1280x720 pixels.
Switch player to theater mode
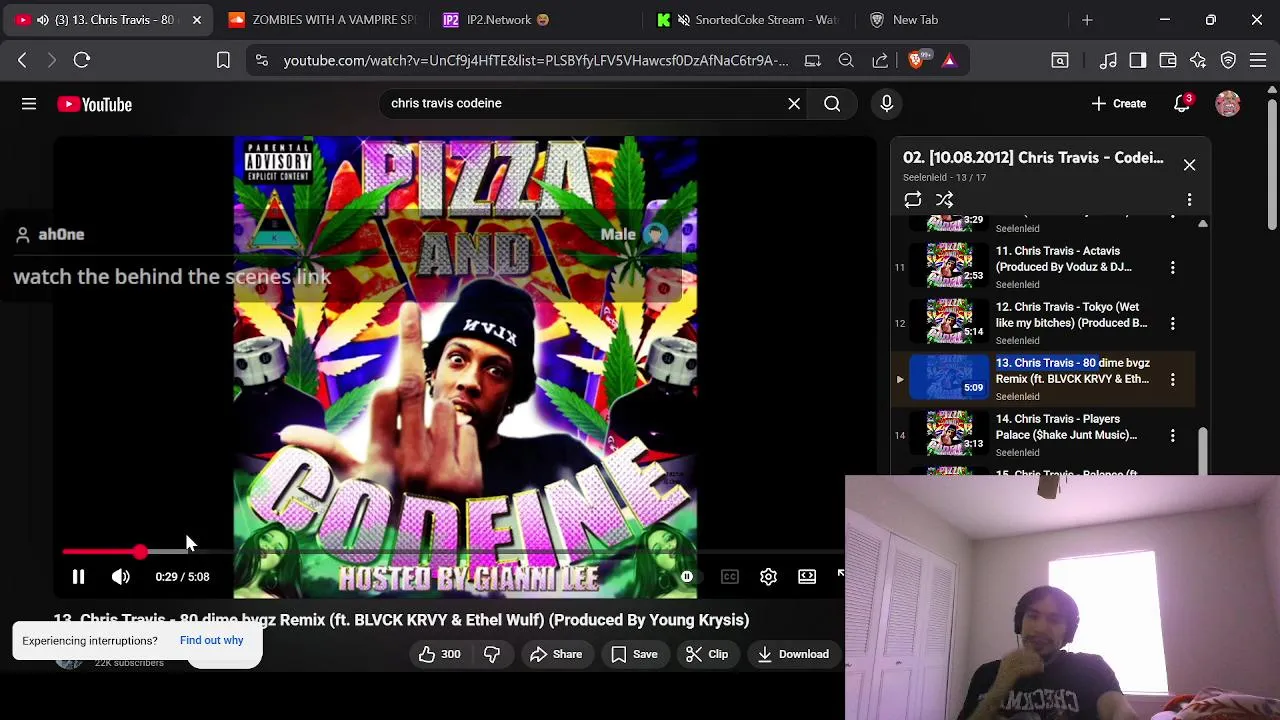(807, 577)
